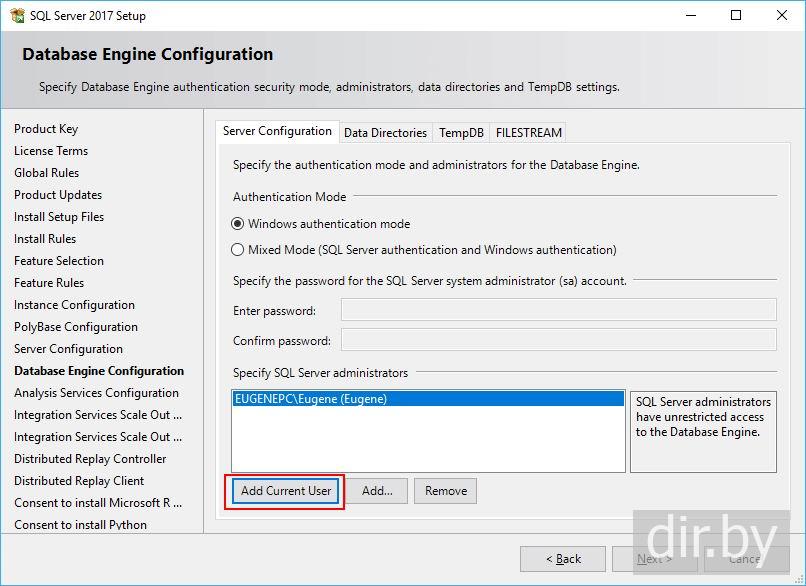Click Product Updates in the steps list
The height and width of the screenshot is (586, 806).
coord(58,195)
